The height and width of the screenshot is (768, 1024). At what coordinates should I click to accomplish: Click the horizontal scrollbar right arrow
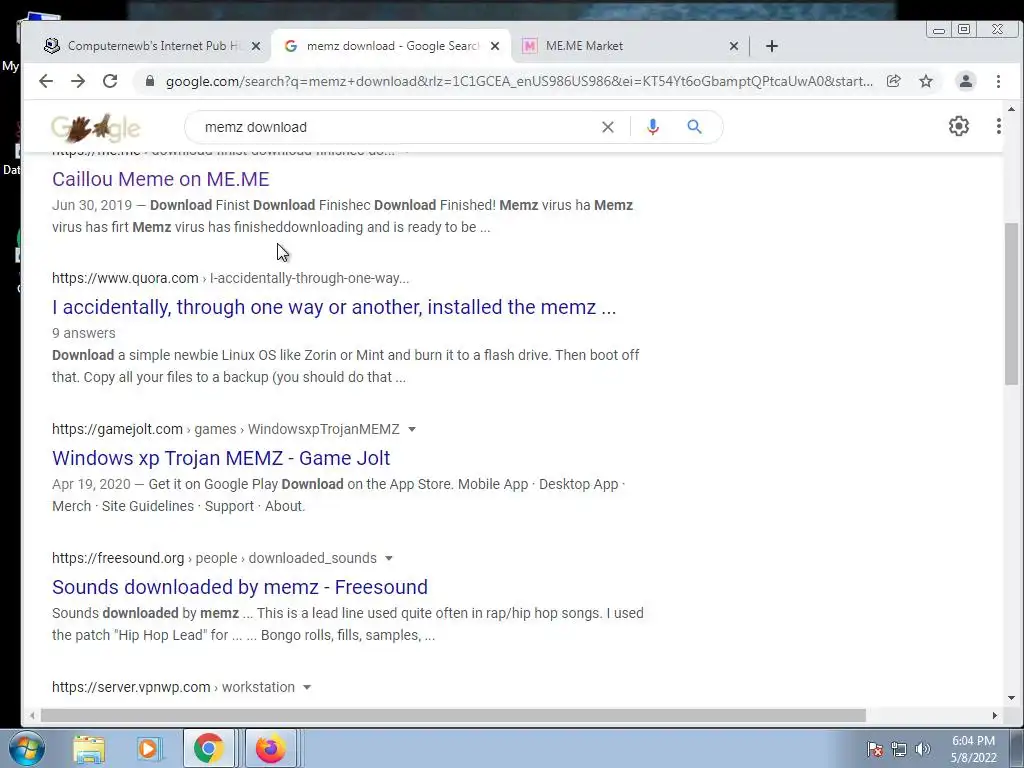[x=994, y=716]
